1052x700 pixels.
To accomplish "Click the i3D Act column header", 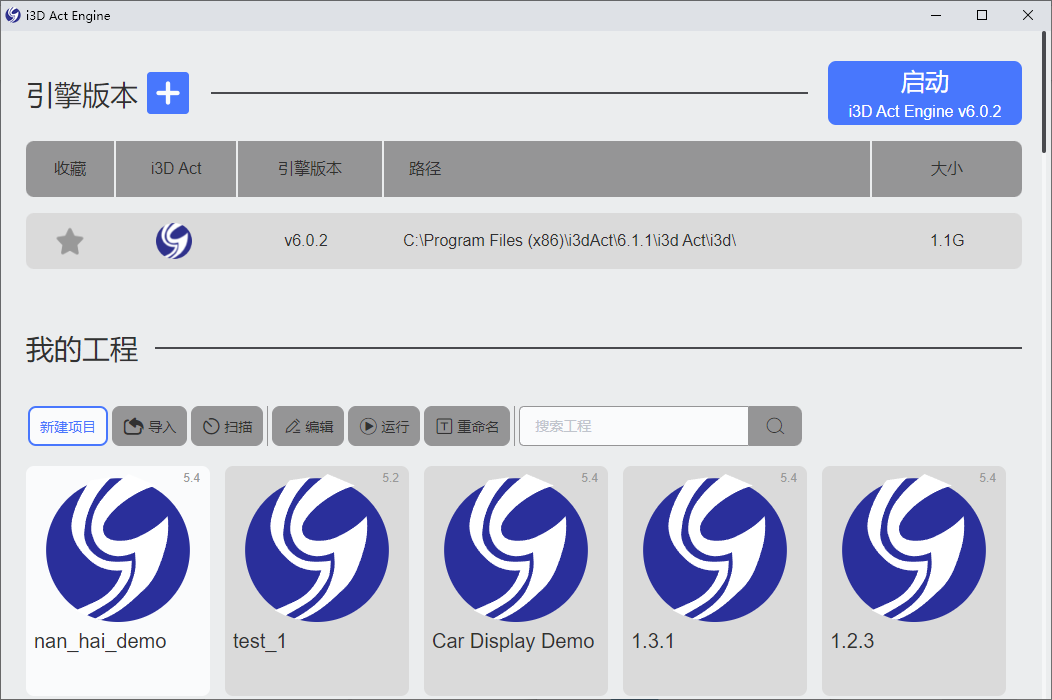I will (x=176, y=168).
